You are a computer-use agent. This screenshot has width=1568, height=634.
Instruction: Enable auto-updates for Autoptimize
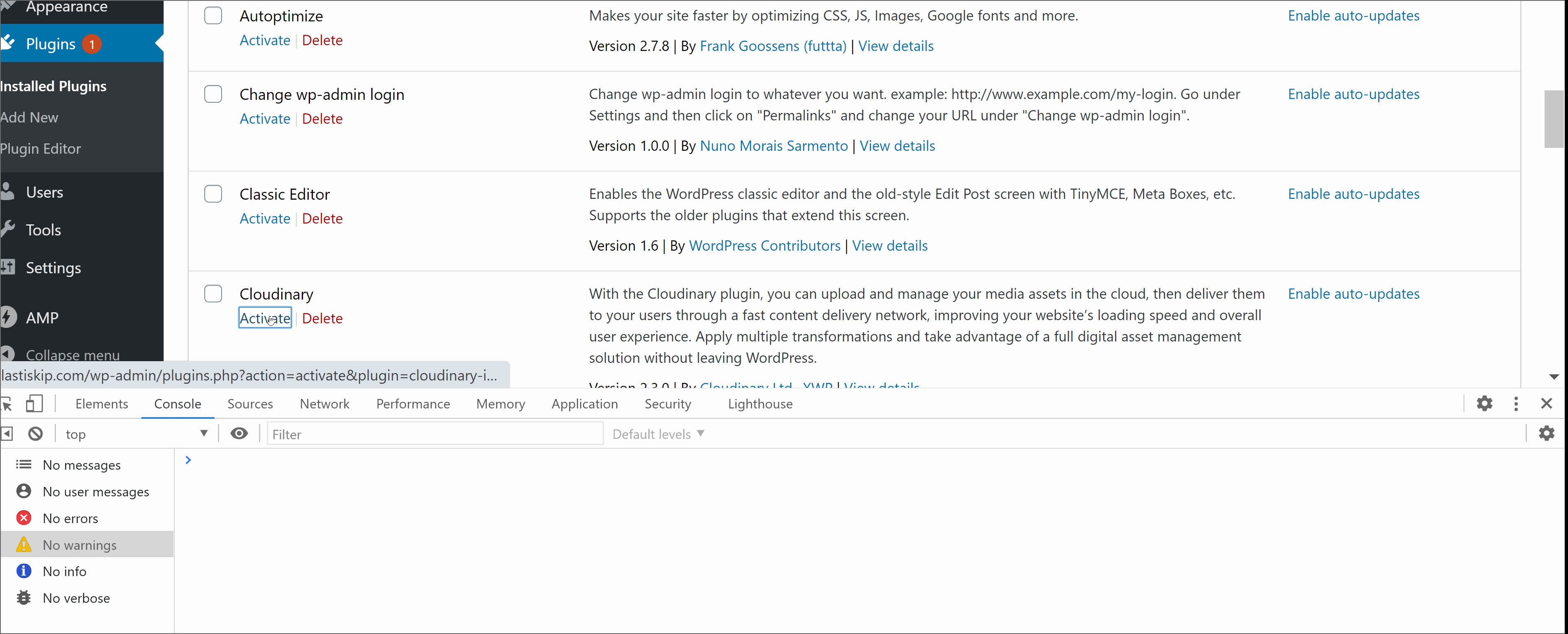point(1353,15)
